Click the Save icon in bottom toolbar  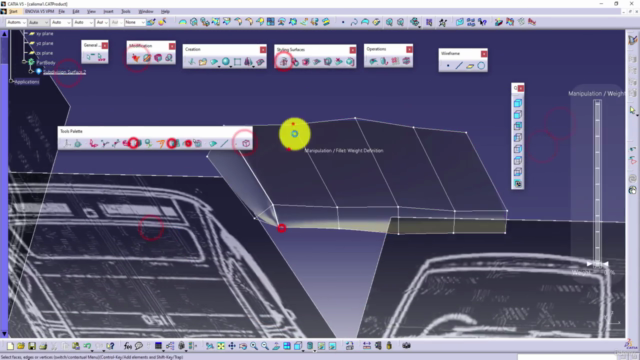coord(32,346)
